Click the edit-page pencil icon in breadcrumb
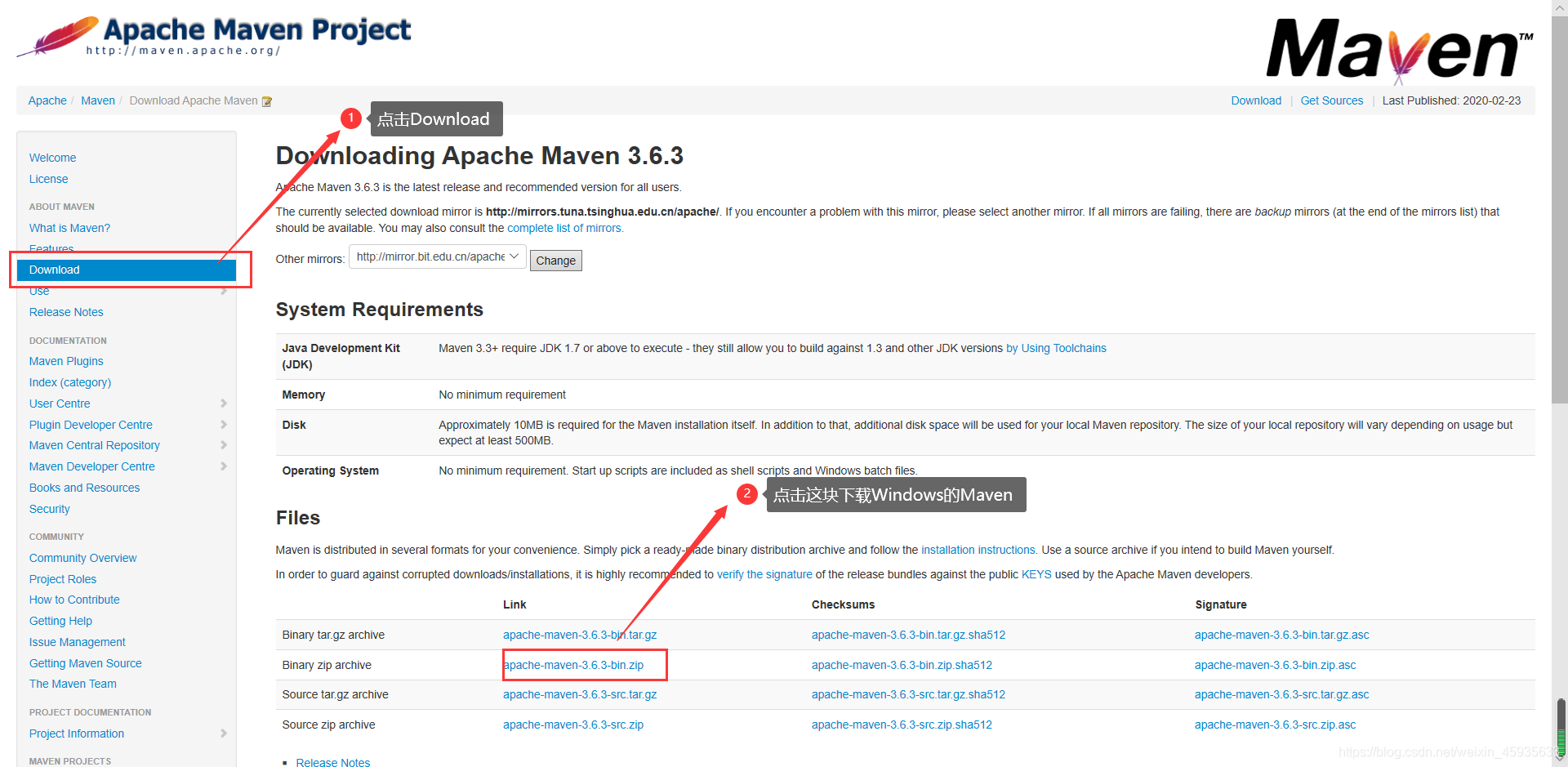The height and width of the screenshot is (767, 1568). click(266, 100)
